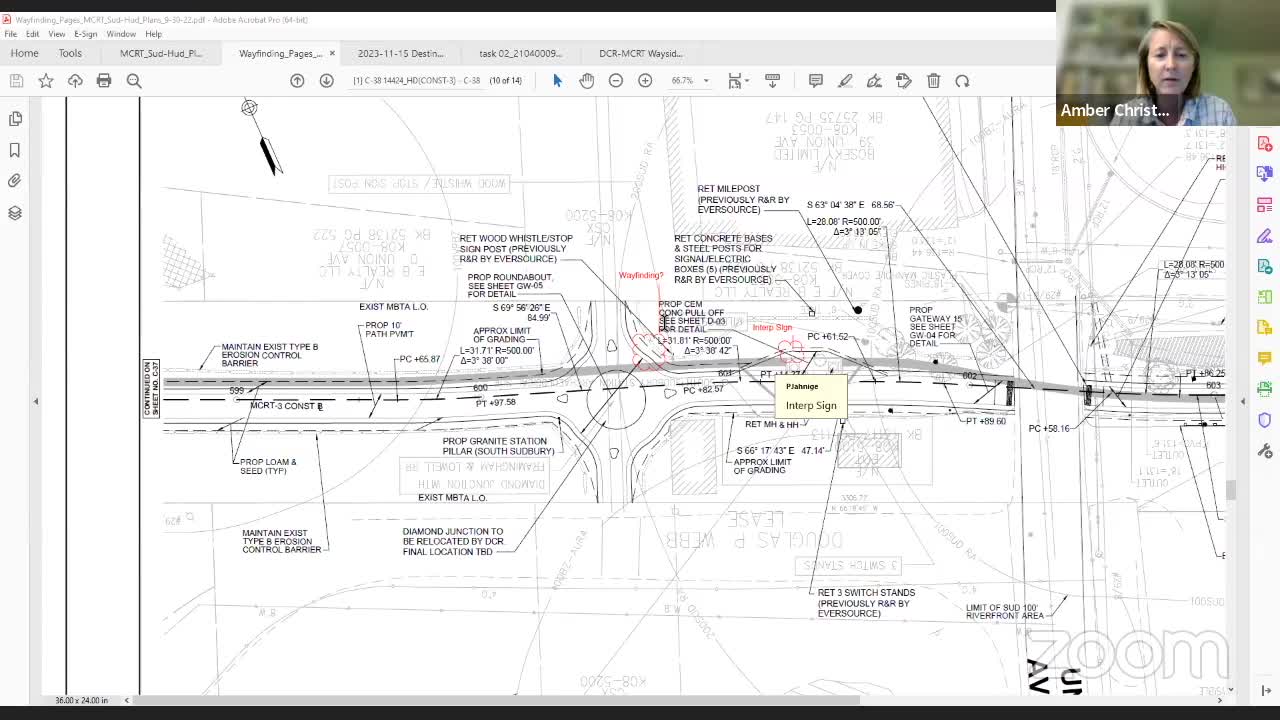
Task: Click the upload to cloud icon
Action: [x=75, y=81]
